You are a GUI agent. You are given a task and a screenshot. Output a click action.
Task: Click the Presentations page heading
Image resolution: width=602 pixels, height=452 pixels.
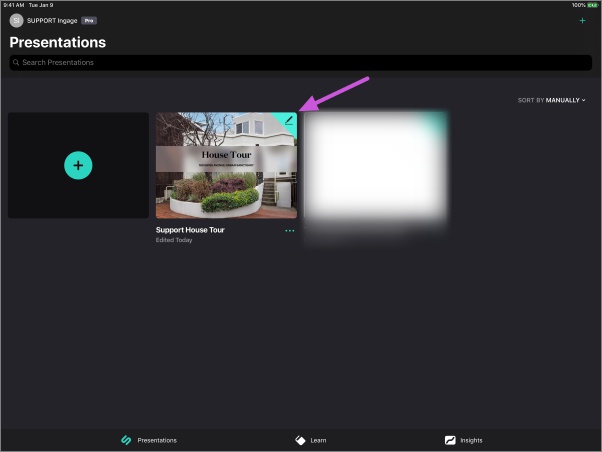click(58, 42)
